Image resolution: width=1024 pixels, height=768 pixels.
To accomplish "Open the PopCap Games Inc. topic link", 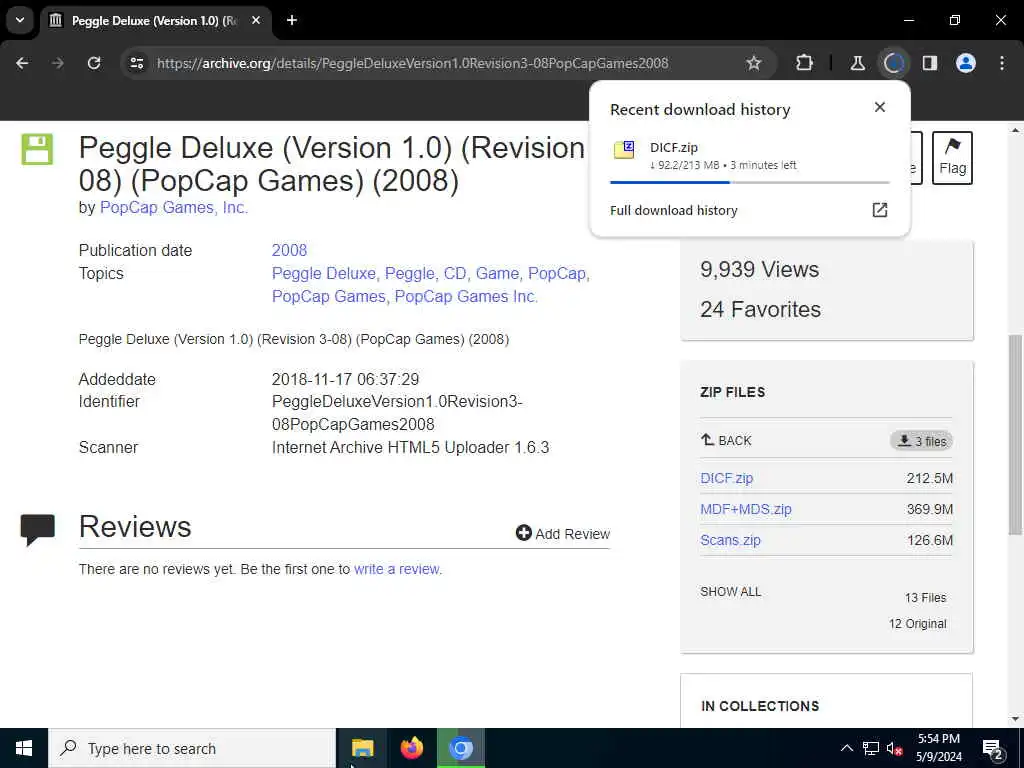I will pos(466,296).
